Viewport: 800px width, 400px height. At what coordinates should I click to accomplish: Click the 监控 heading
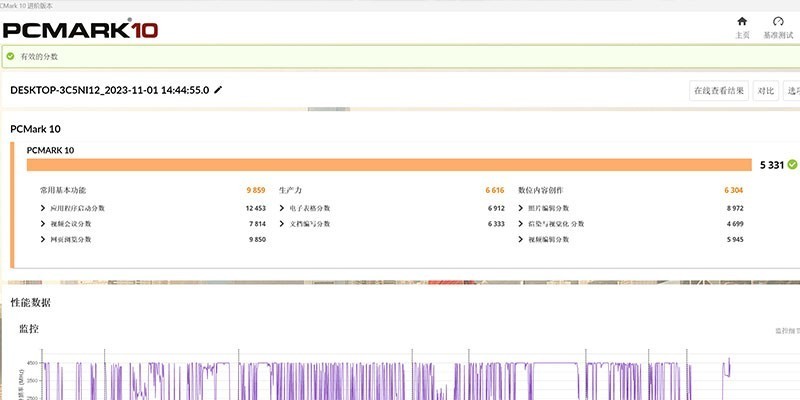point(29,329)
